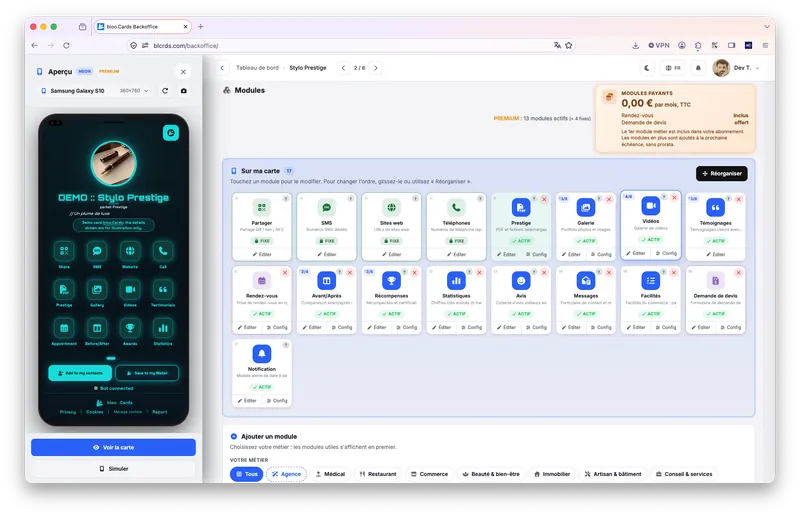The width and height of the screenshot is (800, 516).
Task: Click the Rendez-vous calendar icon
Action: tap(262, 280)
